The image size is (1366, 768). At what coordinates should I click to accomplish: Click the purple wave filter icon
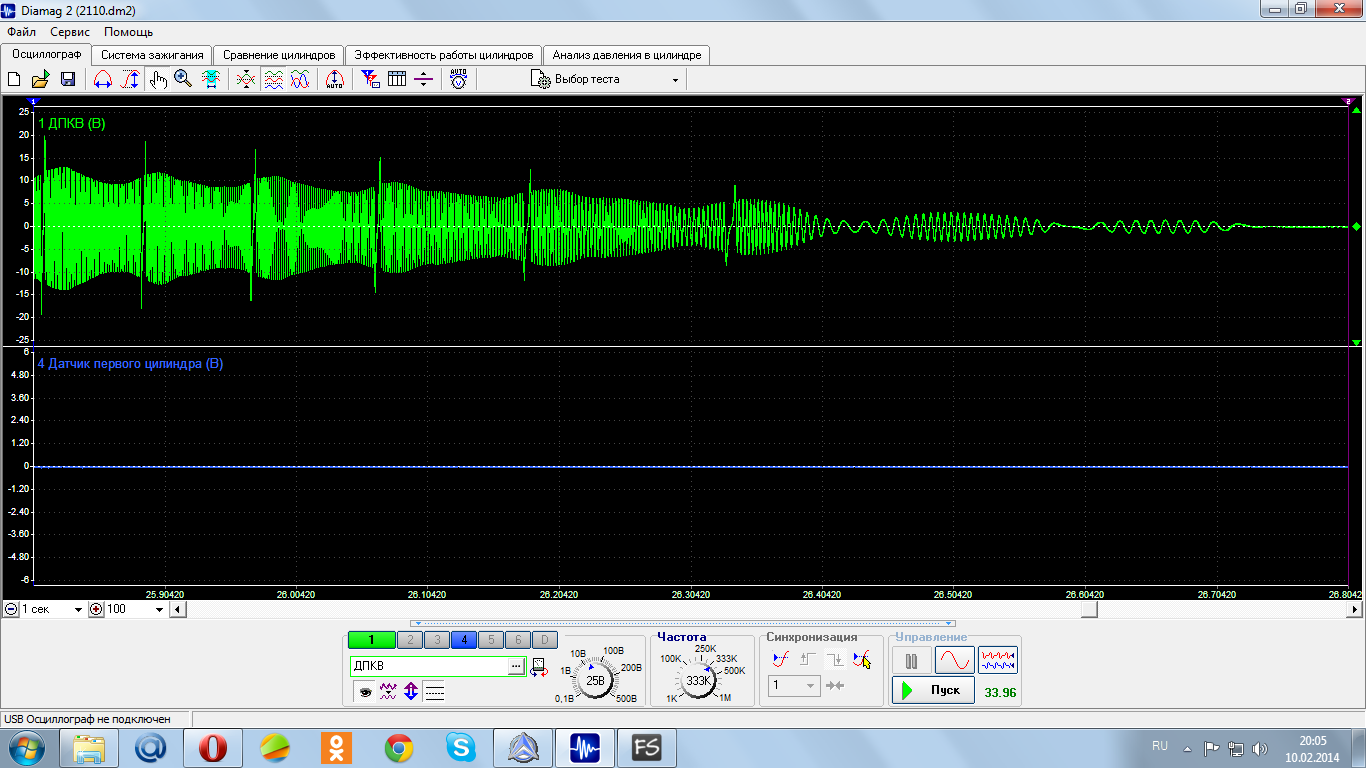click(388, 691)
